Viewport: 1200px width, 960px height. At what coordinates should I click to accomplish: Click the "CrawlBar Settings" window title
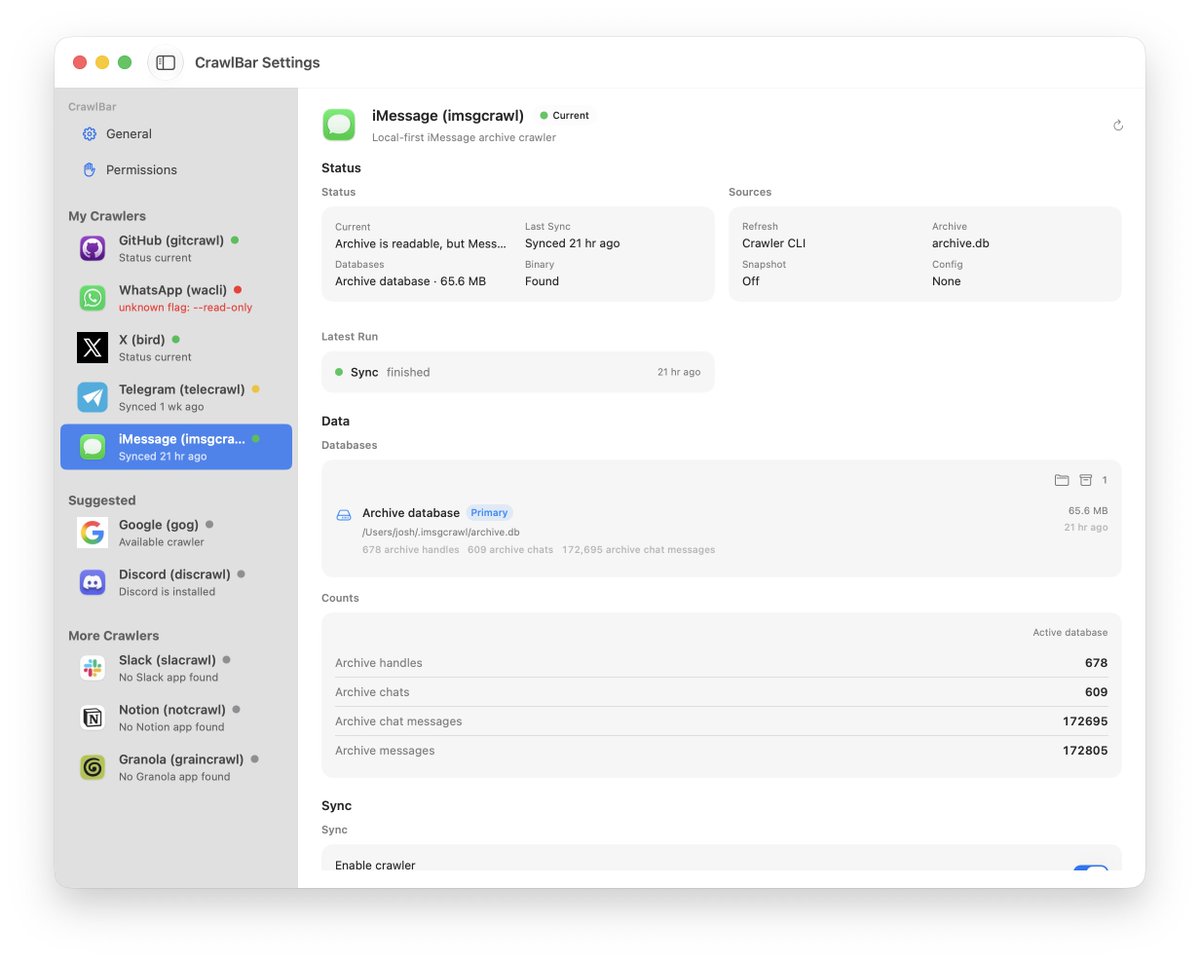tap(258, 63)
